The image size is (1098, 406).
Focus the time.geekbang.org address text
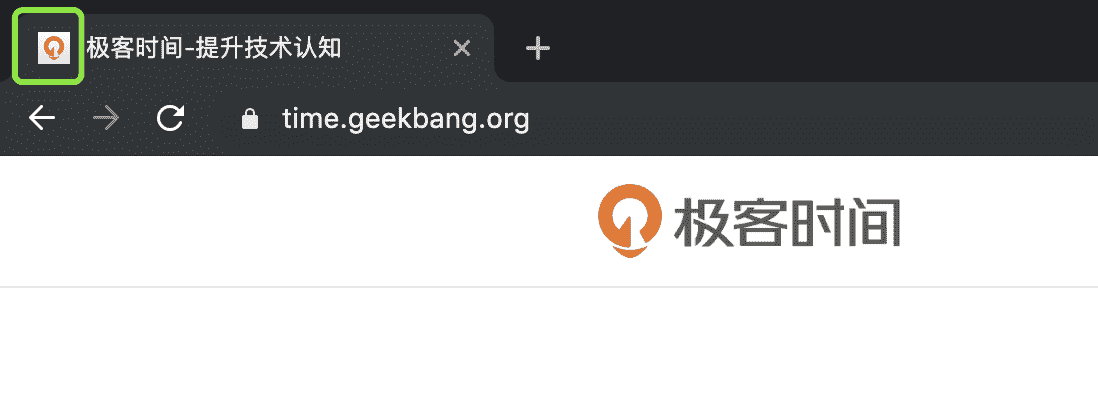405,120
